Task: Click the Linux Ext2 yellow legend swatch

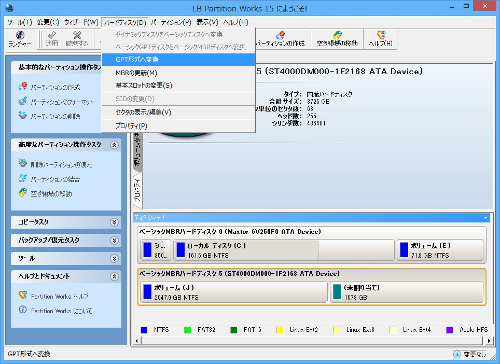Action: (x=279, y=330)
